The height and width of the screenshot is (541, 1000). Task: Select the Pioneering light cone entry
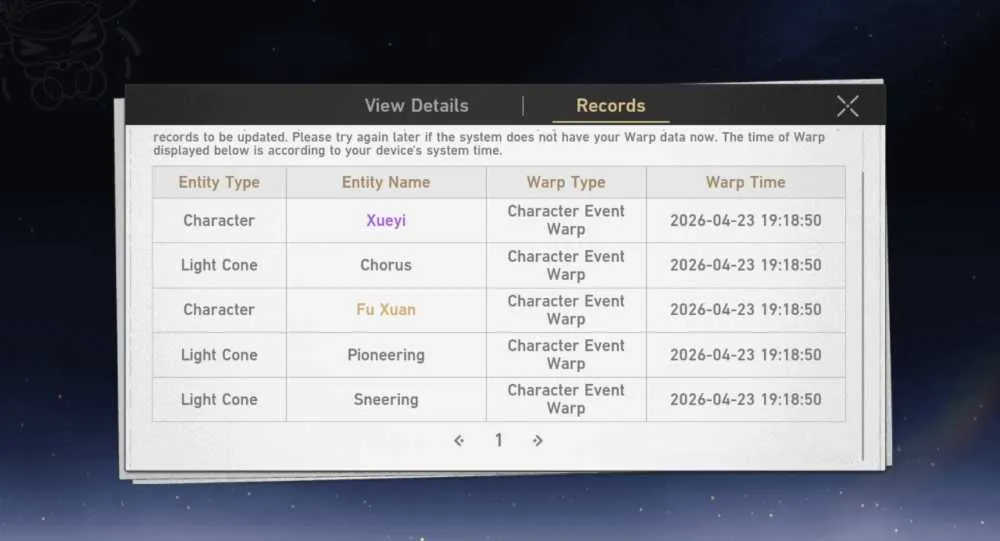pos(386,355)
